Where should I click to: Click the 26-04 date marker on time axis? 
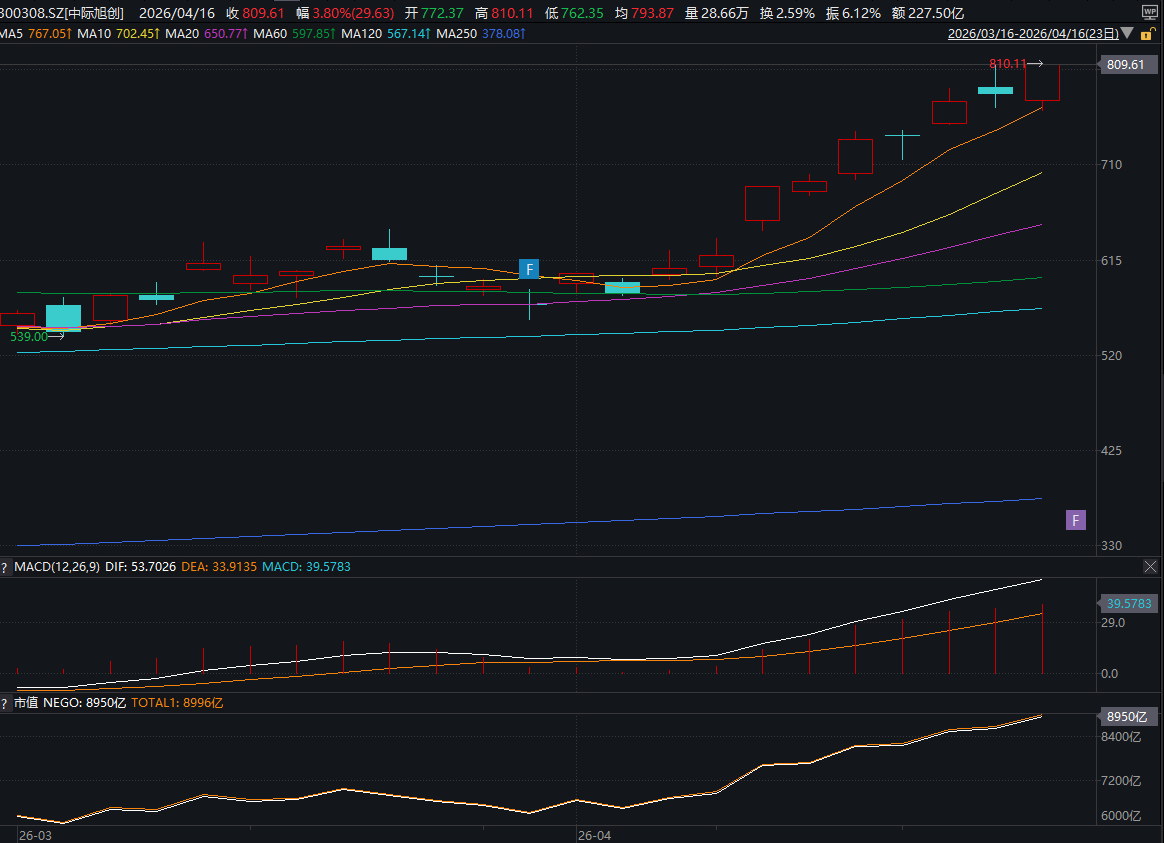tap(594, 834)
